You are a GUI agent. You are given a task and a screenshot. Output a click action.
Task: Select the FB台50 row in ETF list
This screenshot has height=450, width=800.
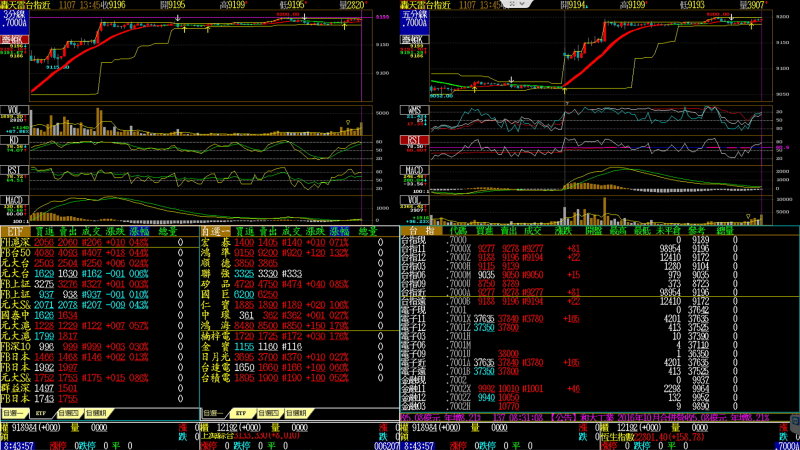(x=16, y=251)
